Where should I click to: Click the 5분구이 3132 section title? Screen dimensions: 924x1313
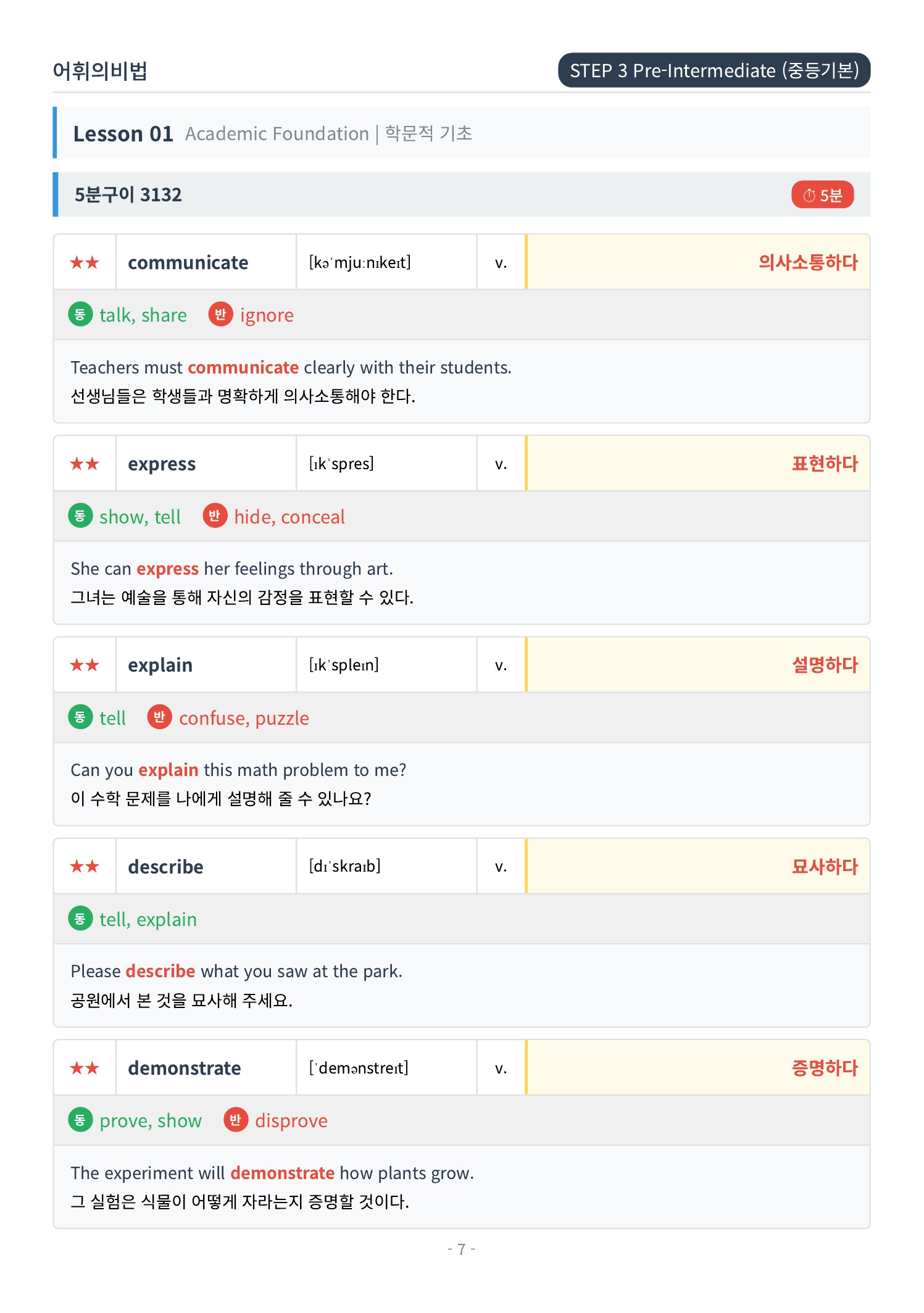(x=128, y=195)
